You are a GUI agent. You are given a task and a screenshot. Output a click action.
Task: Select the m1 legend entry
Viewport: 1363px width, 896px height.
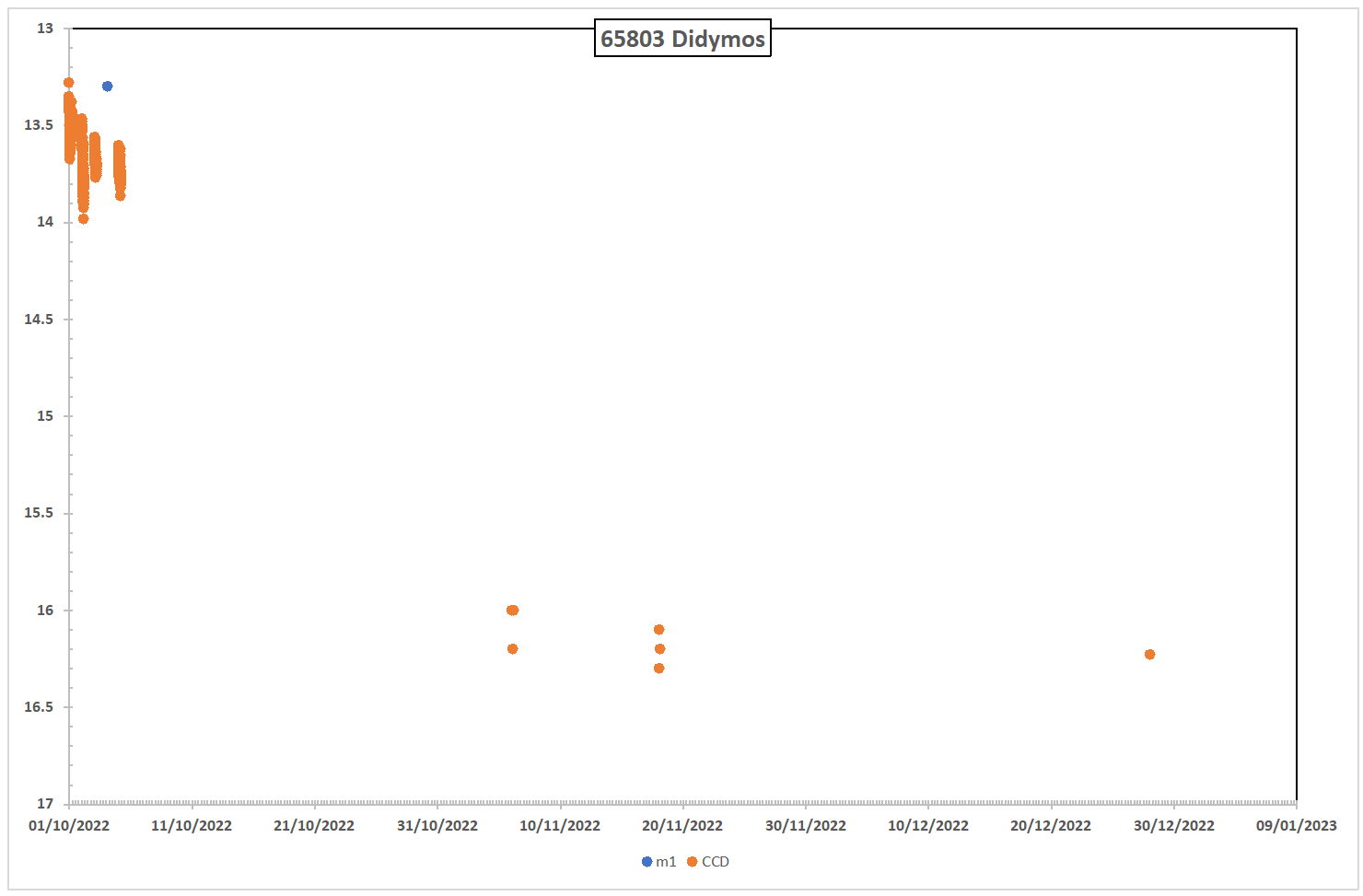click(x=659, y=862)
